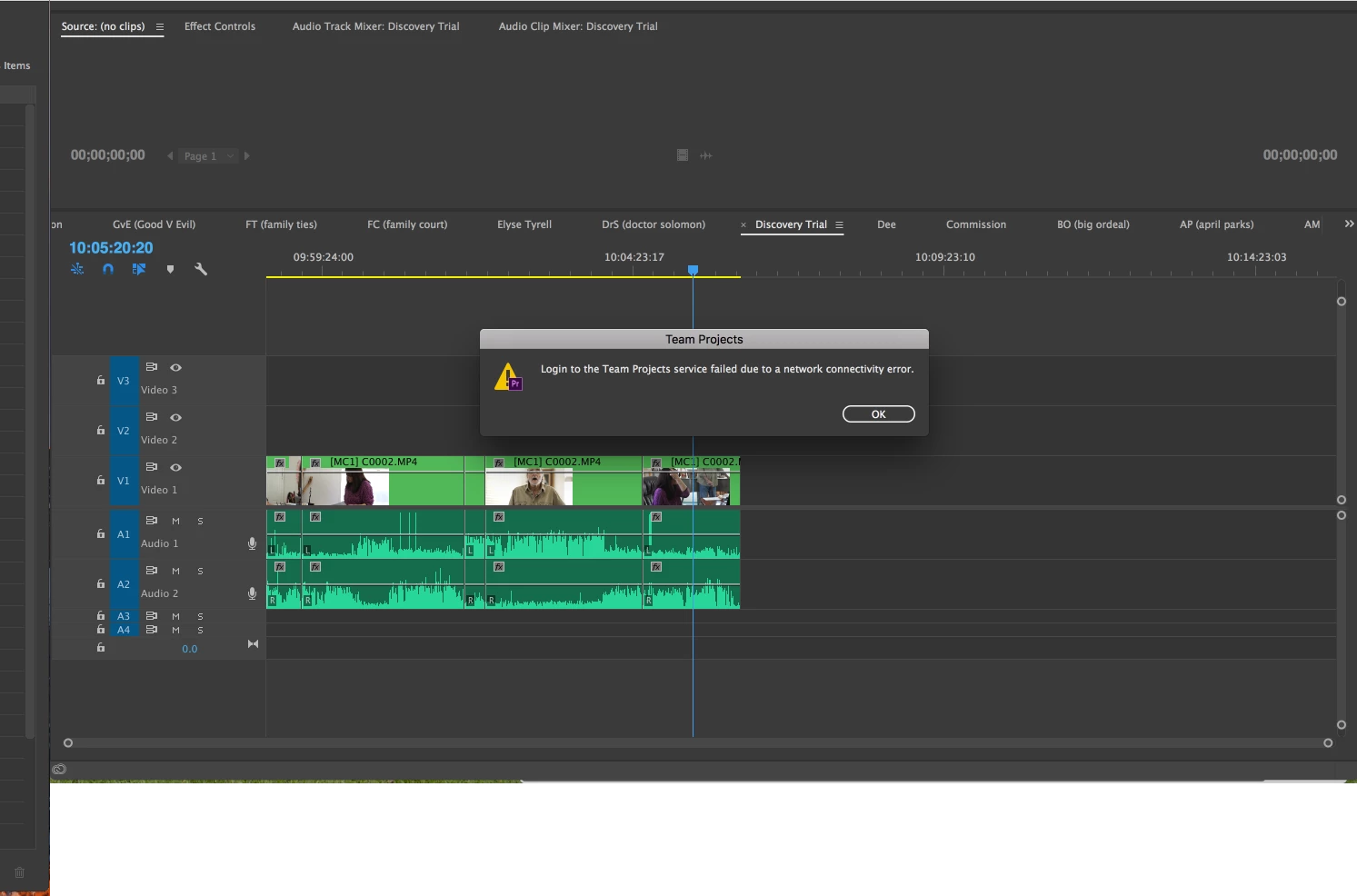Click Drag Audio Only icon in Source

706,155
